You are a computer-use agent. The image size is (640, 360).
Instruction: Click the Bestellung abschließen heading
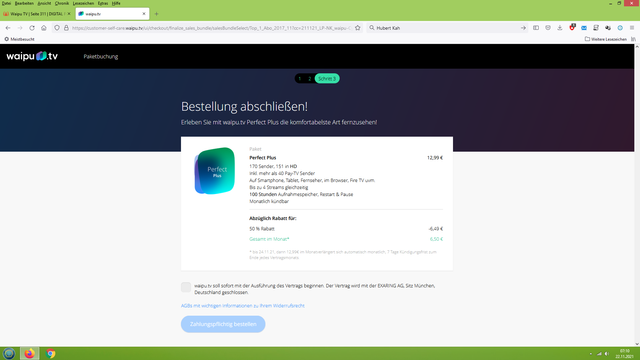point(244,107)
